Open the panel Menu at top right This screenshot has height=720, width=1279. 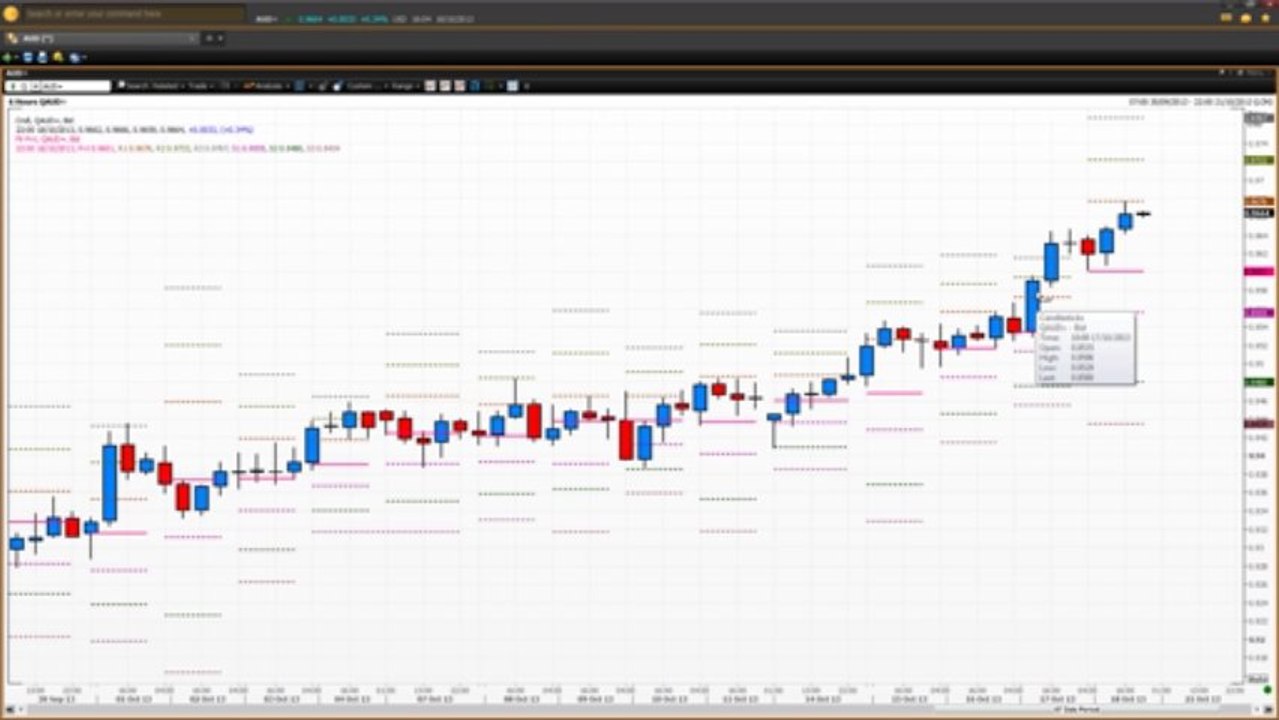[x=1256, y=73]
